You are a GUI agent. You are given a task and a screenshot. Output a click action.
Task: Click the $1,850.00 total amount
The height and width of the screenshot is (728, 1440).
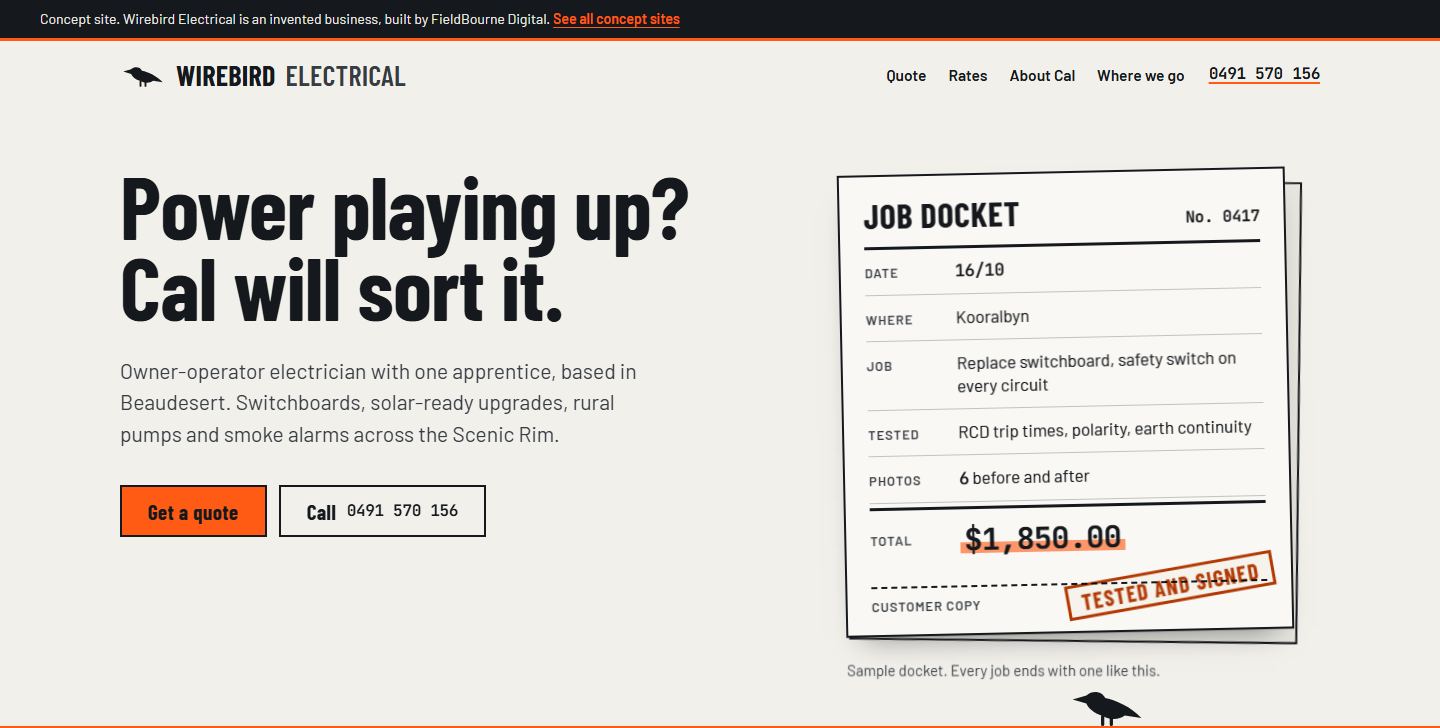pyautogui.click(x=1043, y=538)
